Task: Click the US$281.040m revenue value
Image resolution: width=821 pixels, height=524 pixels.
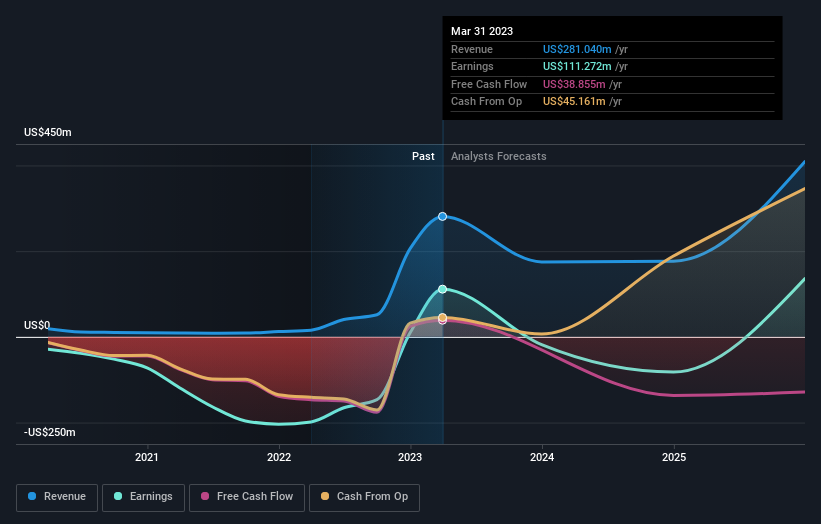Action: [x=577, y=49]
